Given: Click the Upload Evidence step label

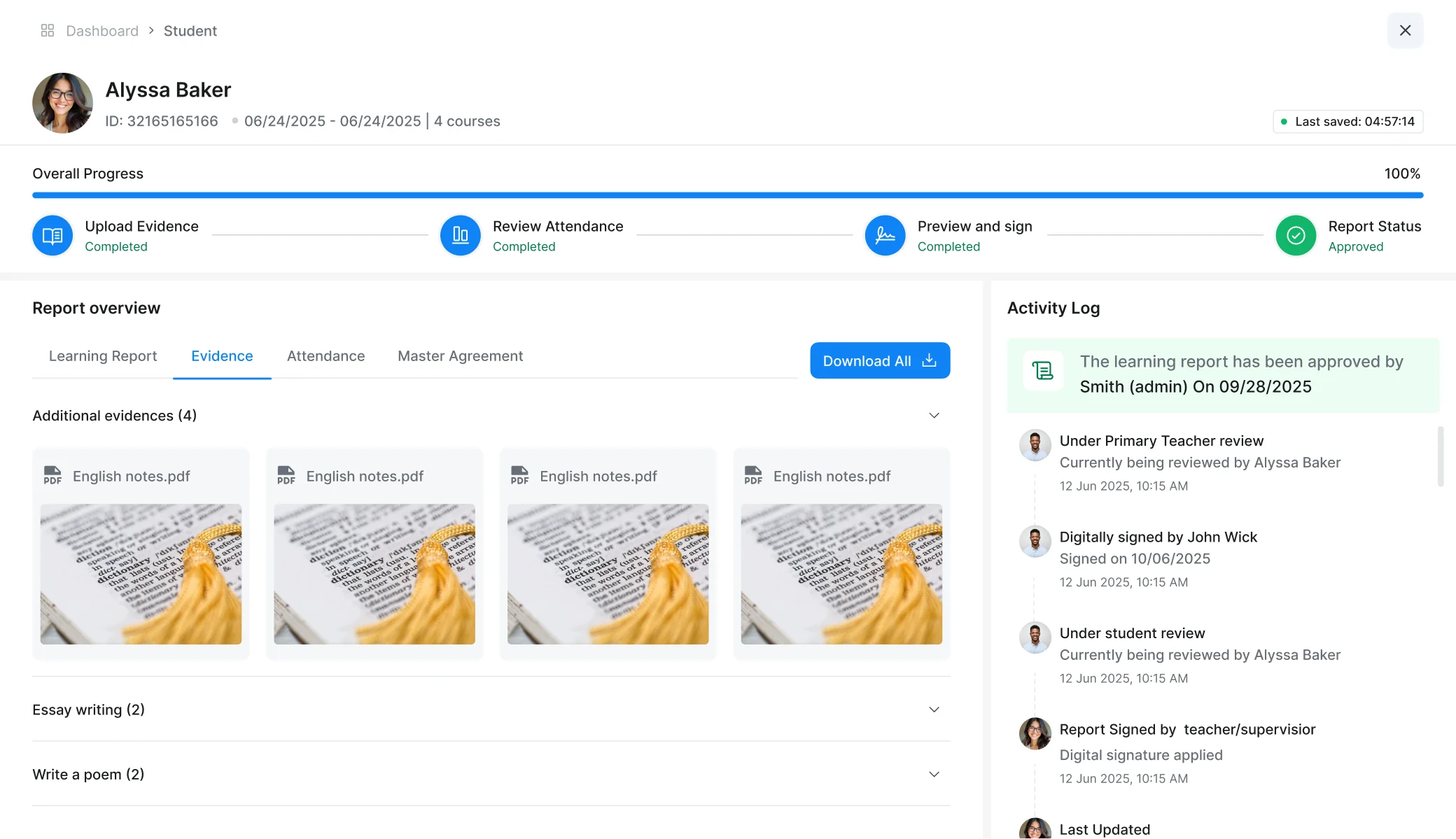Looking at the screenshot, I should [141, 226].
